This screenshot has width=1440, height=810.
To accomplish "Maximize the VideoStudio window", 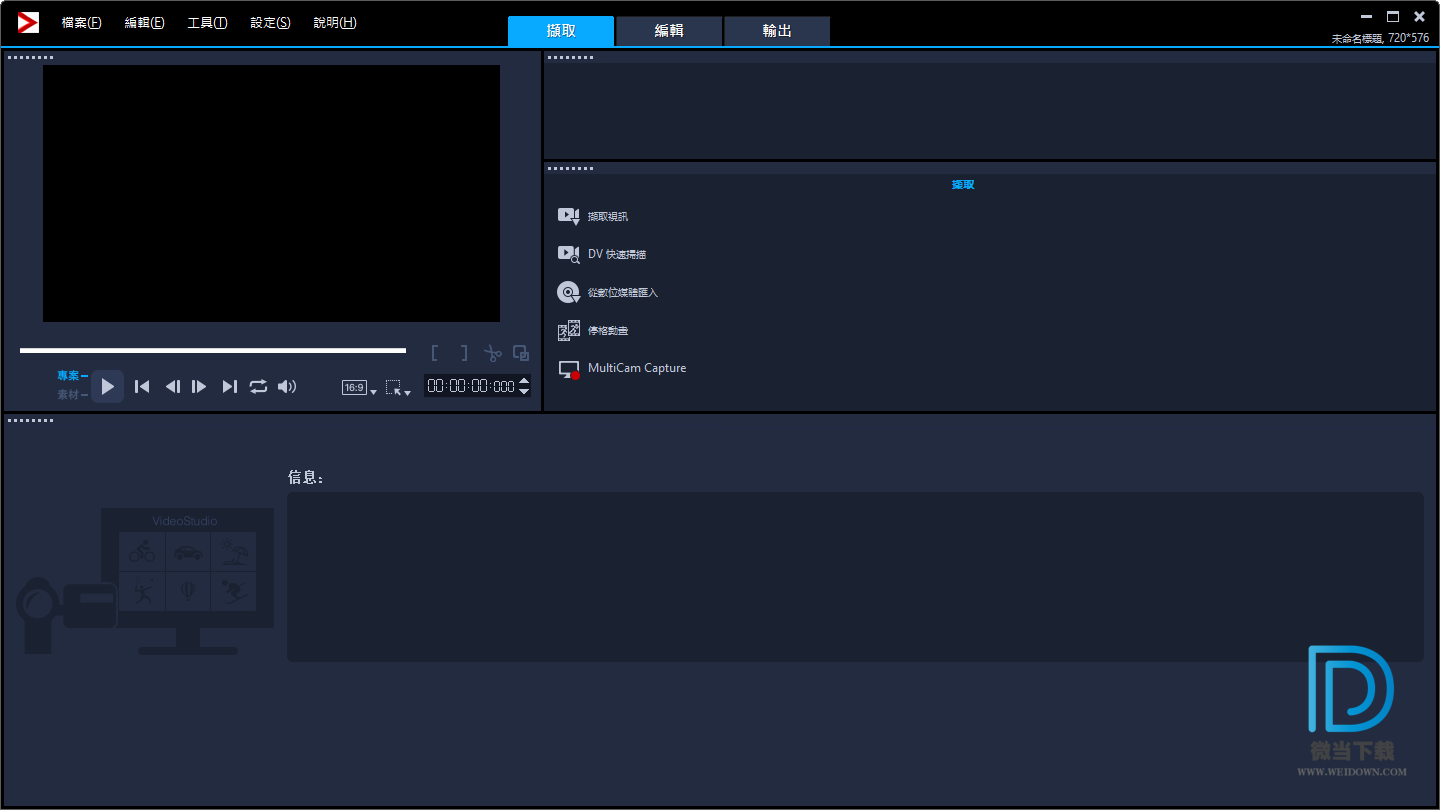I will [1393, 17].
